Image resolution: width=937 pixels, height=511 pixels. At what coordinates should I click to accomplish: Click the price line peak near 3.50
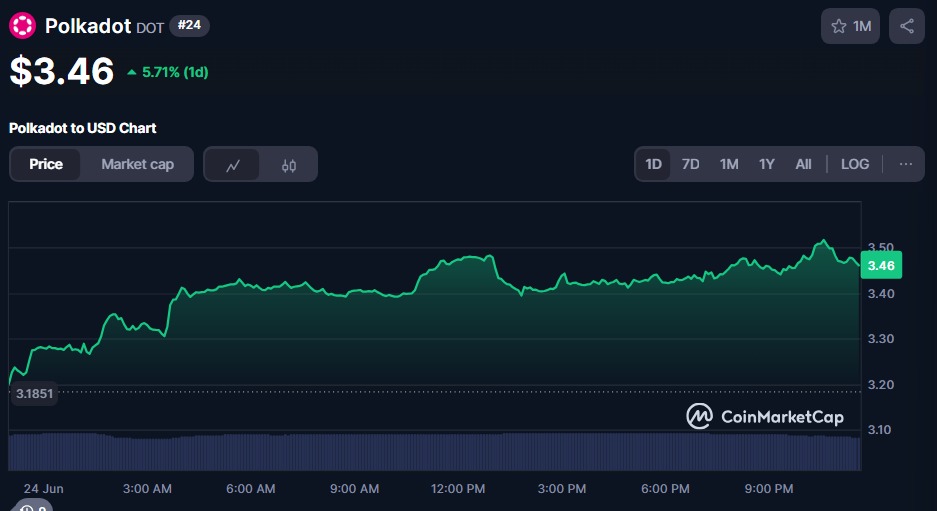(824, 241)
